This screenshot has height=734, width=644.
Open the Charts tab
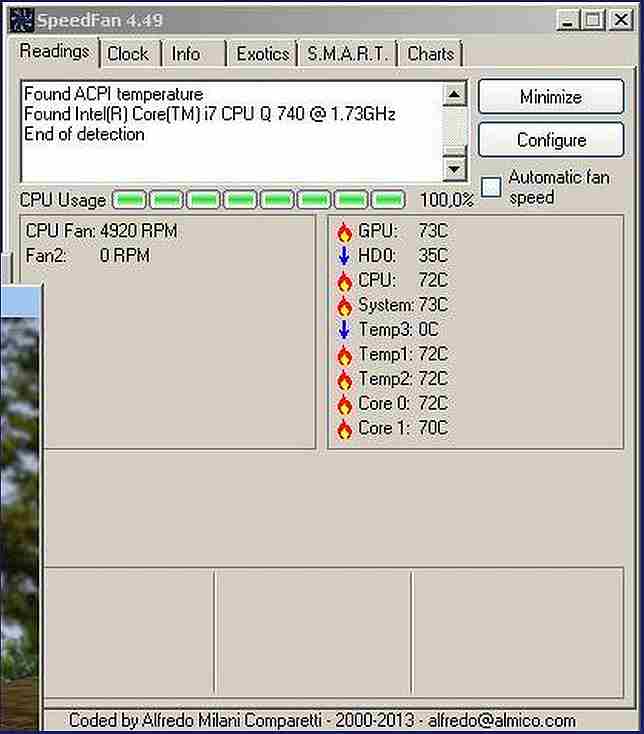click(x=431, y=54)
